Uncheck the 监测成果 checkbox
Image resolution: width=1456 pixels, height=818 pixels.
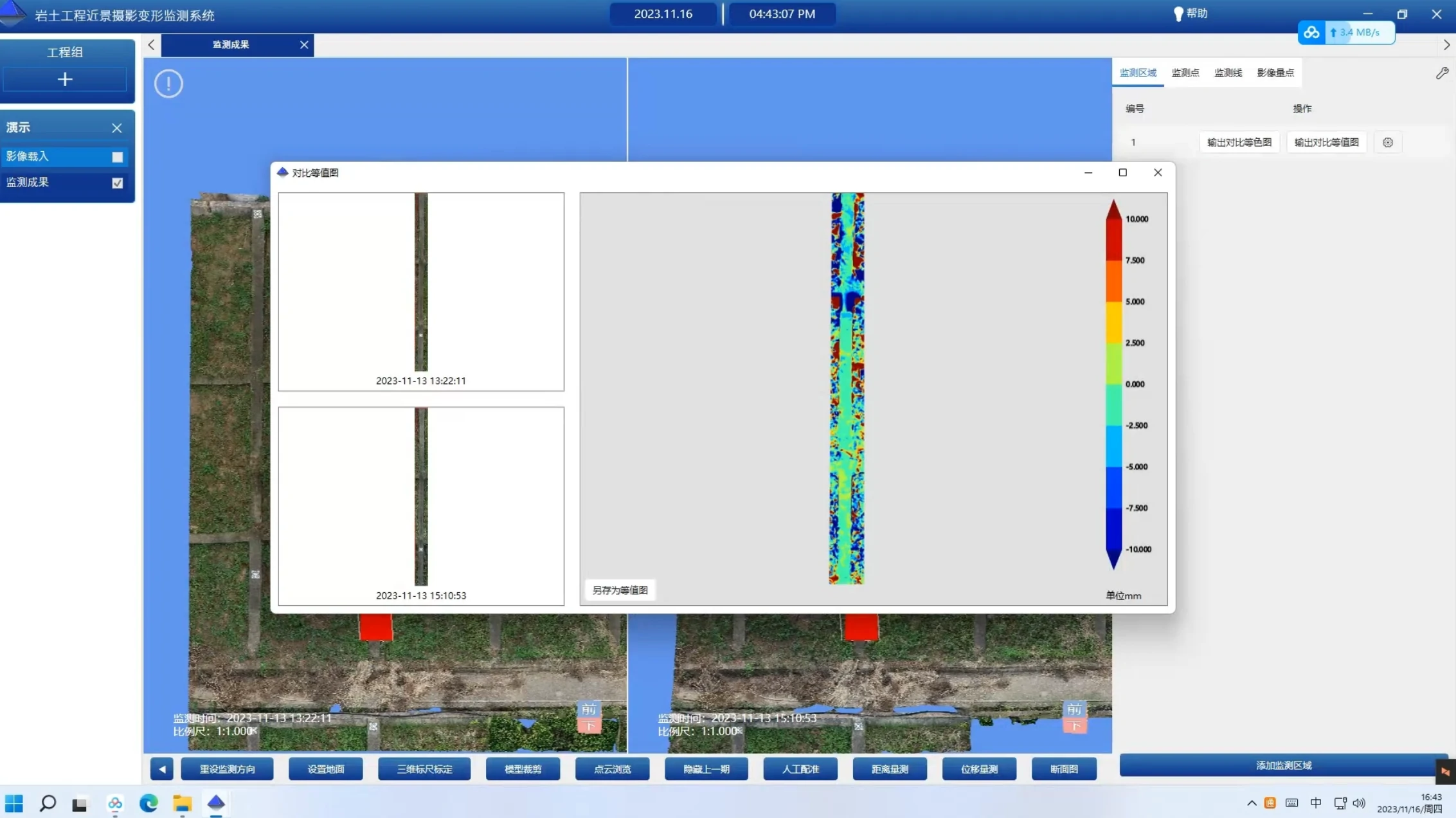tap(117, 183)
